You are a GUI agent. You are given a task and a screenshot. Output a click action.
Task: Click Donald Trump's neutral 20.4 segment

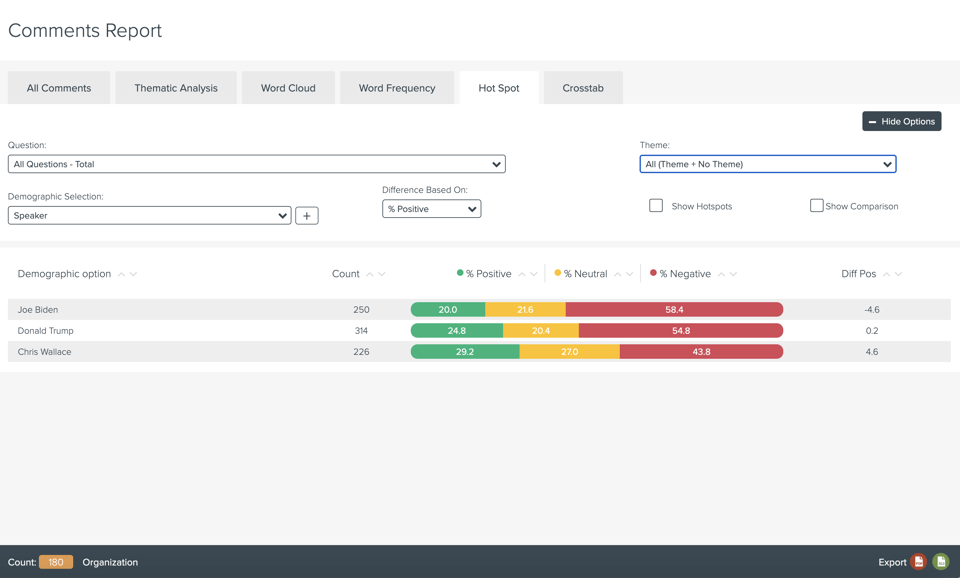click(541, 331)
